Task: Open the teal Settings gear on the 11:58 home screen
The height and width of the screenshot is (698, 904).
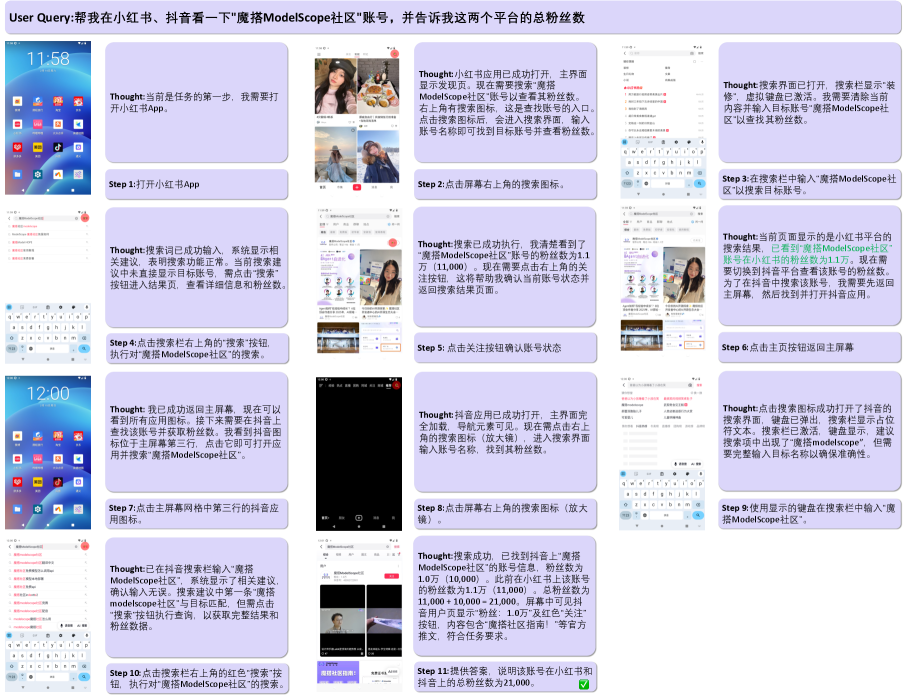Action: [37, 174]
